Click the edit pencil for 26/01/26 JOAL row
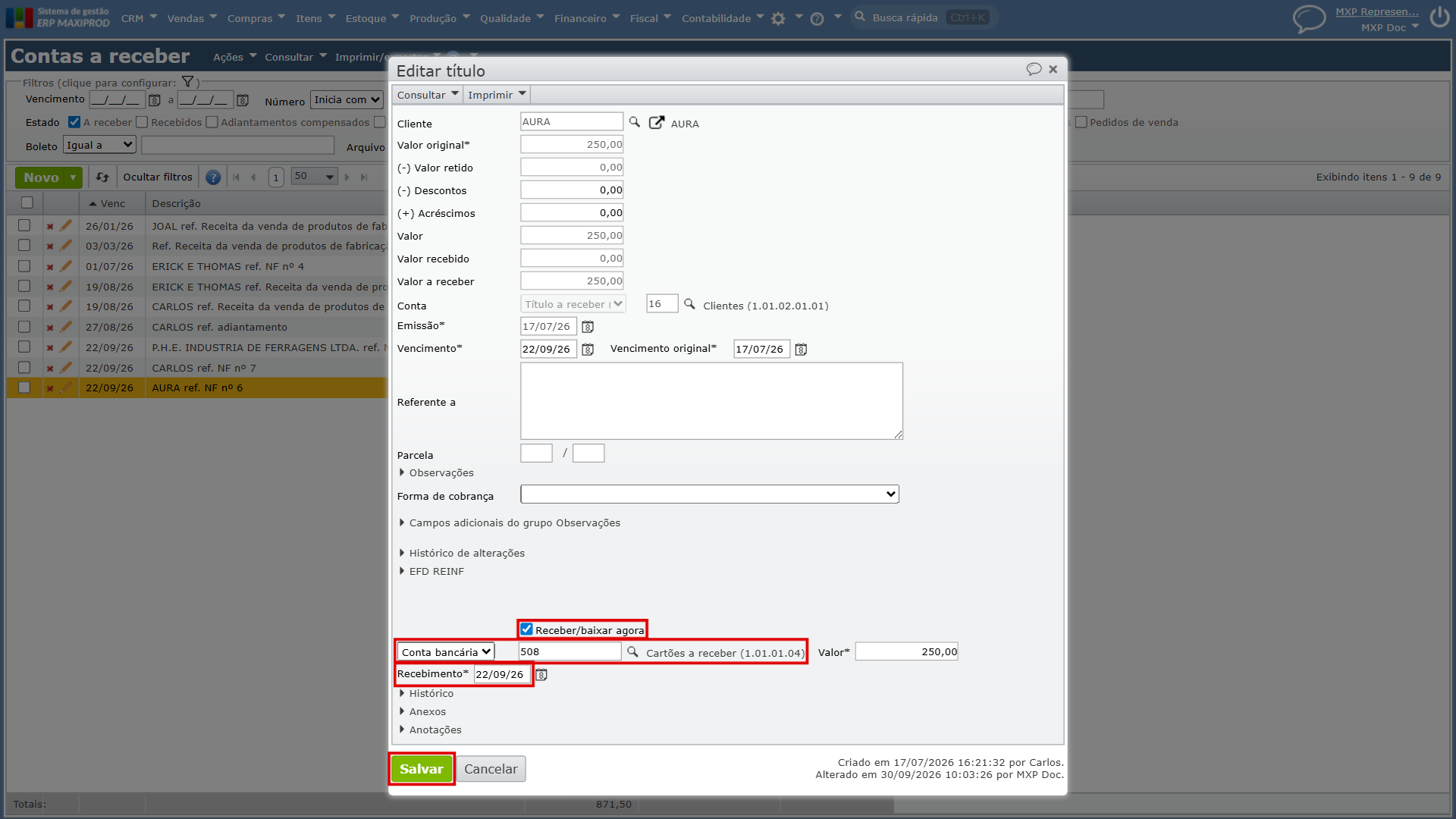The image size is (1456, 819). tap(66, 226)
